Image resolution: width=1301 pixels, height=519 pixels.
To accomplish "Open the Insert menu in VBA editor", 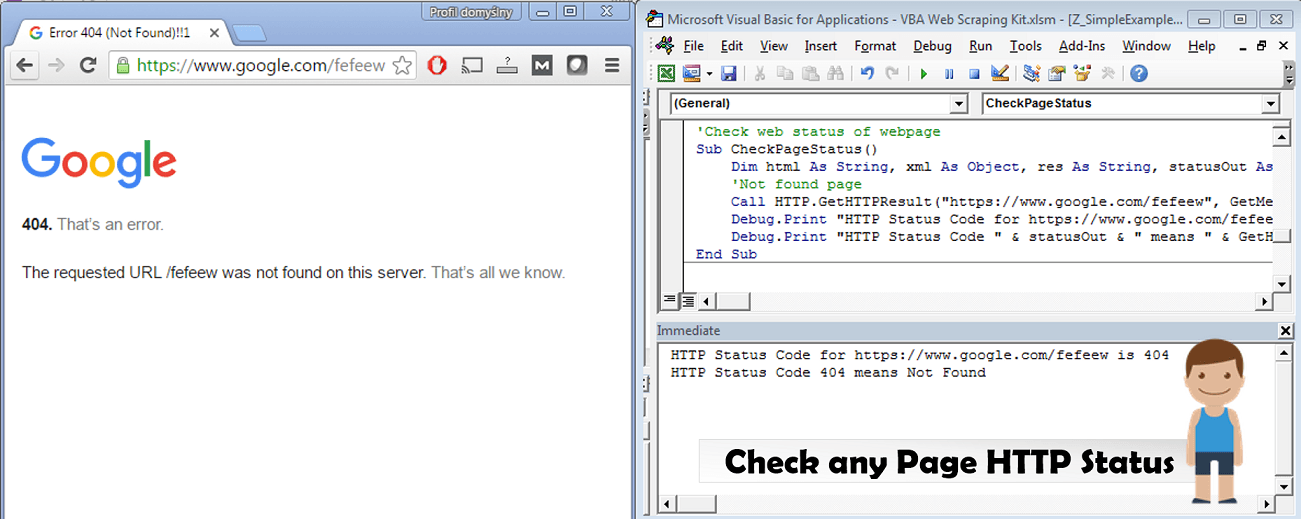I will 821,46.
